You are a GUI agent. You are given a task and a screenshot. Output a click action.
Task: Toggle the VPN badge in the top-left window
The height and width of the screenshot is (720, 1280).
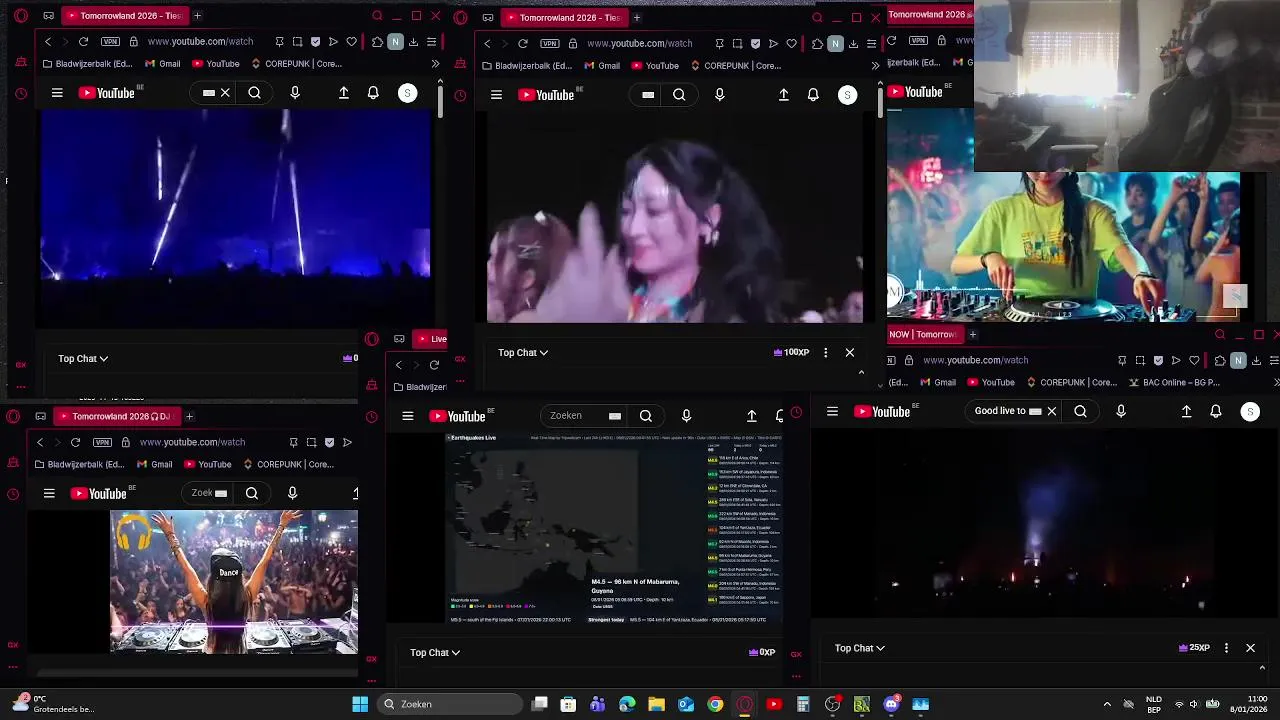[110, 42]
